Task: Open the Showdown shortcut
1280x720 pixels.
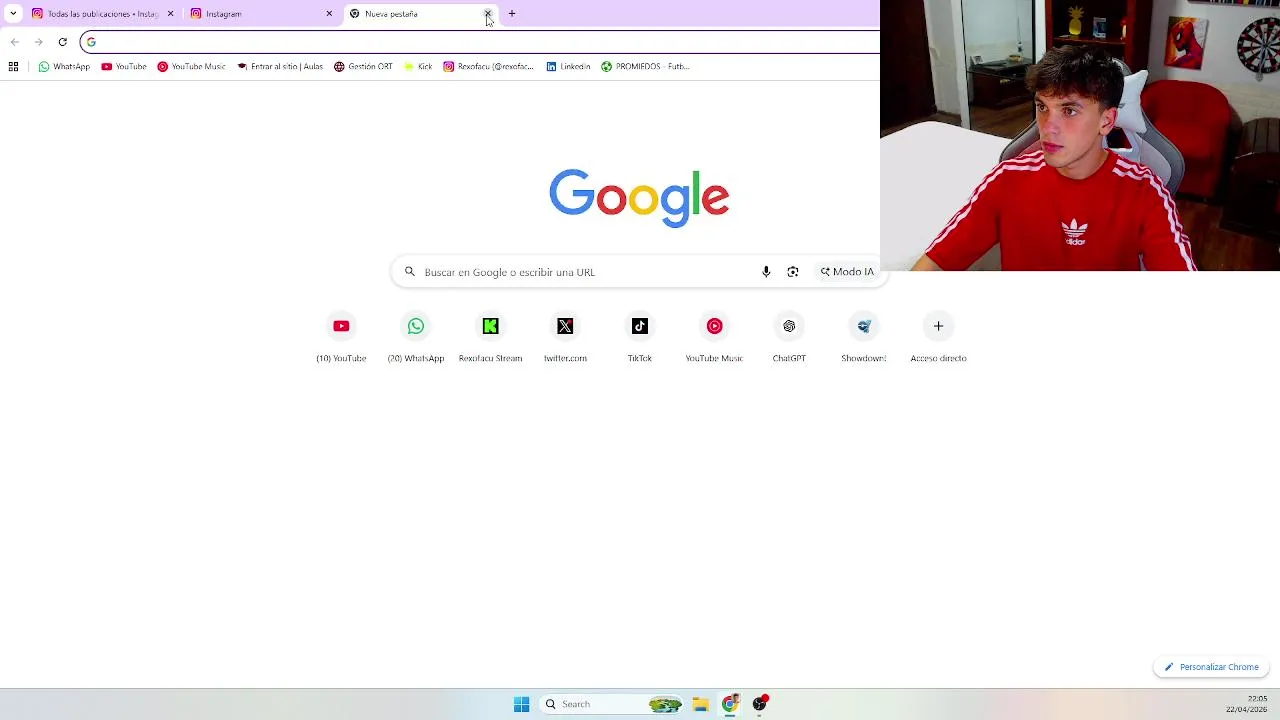Action: 864,338
